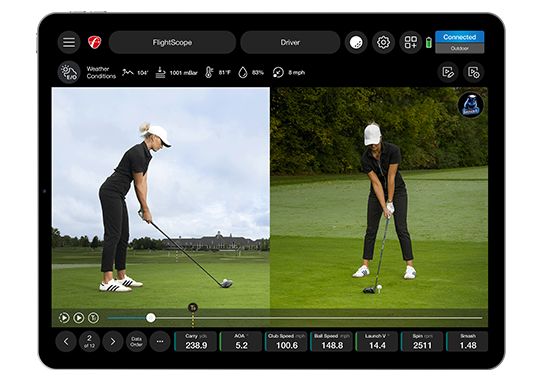540x380 pixels.
Task: Go to the previous shot
Action: point(66,341)
